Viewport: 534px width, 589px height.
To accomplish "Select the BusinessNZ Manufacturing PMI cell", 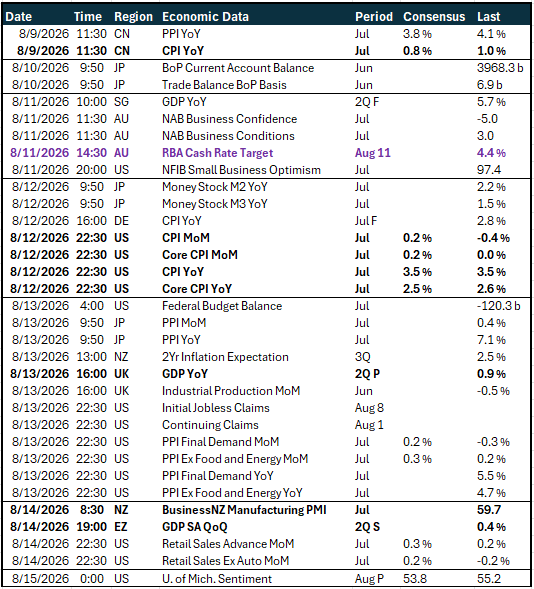I will 244,510.
